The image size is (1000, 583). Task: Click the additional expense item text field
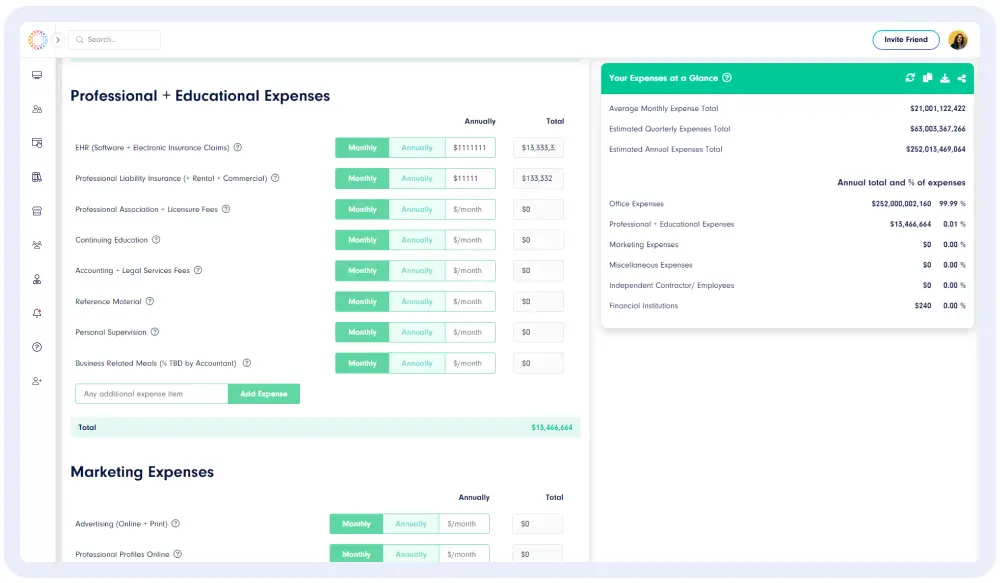point(152,394)
